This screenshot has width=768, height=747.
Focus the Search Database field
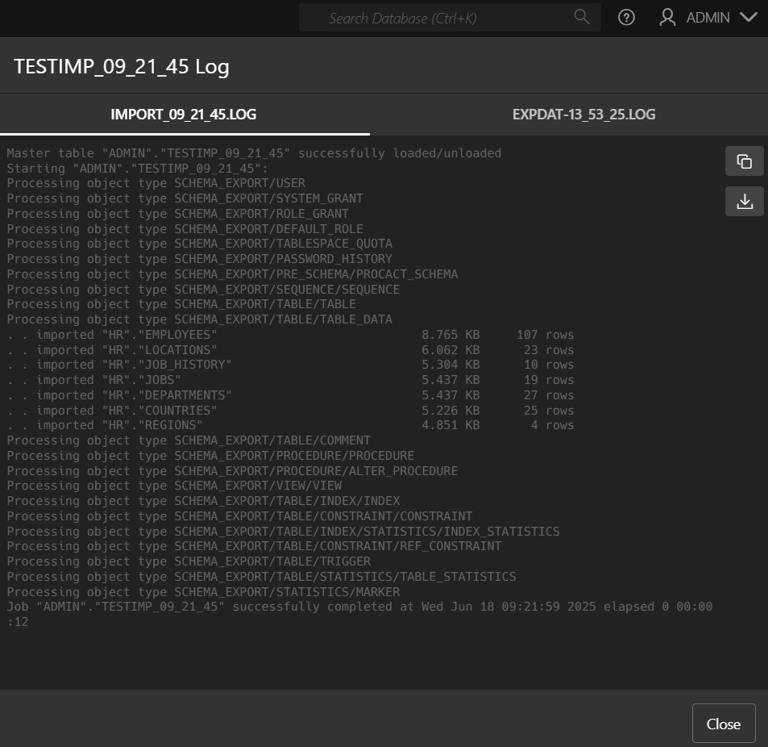coord(450,18)
